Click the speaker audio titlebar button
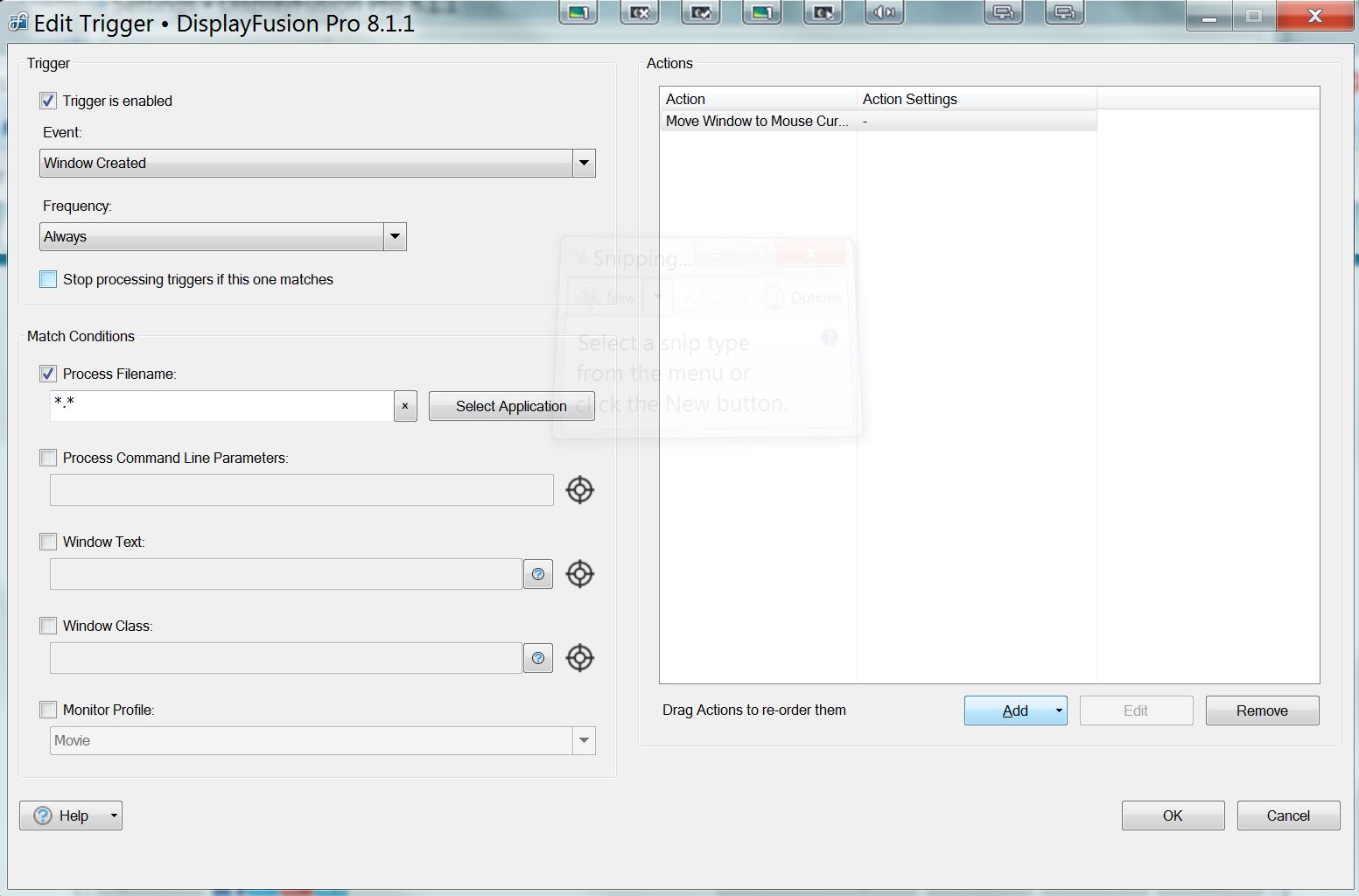1359x896 pixels. point(885,12)
